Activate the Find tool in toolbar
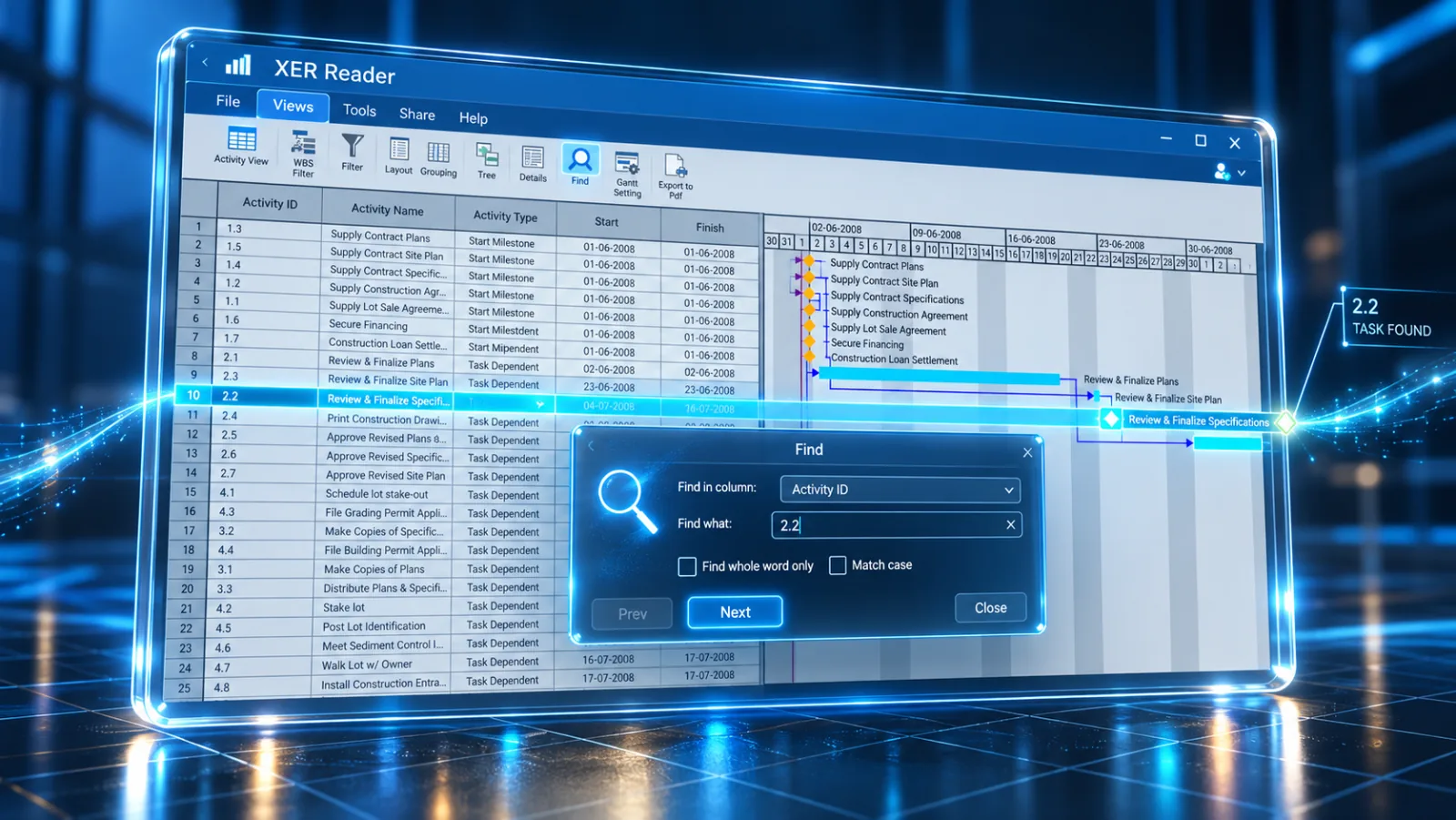The height and width of the screenshot is (820, 1456). (x=580, y=165)
